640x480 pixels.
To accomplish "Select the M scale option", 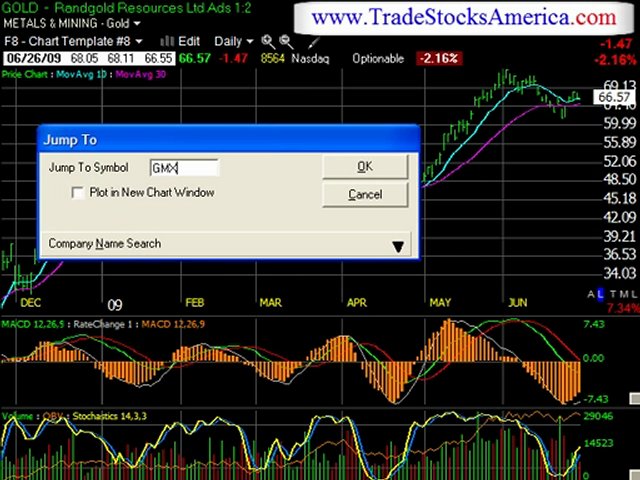I will coord(623,294).
